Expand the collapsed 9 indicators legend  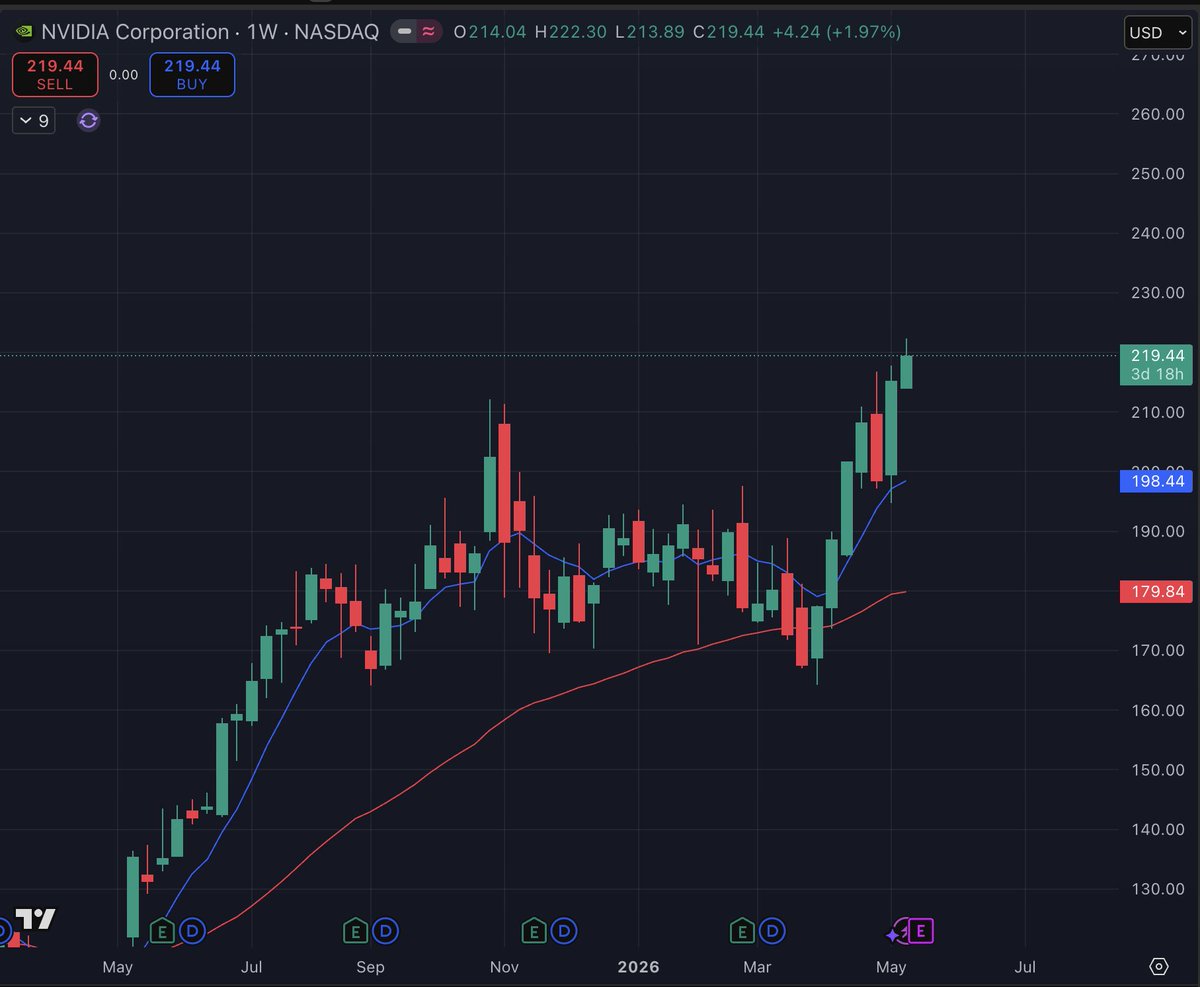click(33, 121)
